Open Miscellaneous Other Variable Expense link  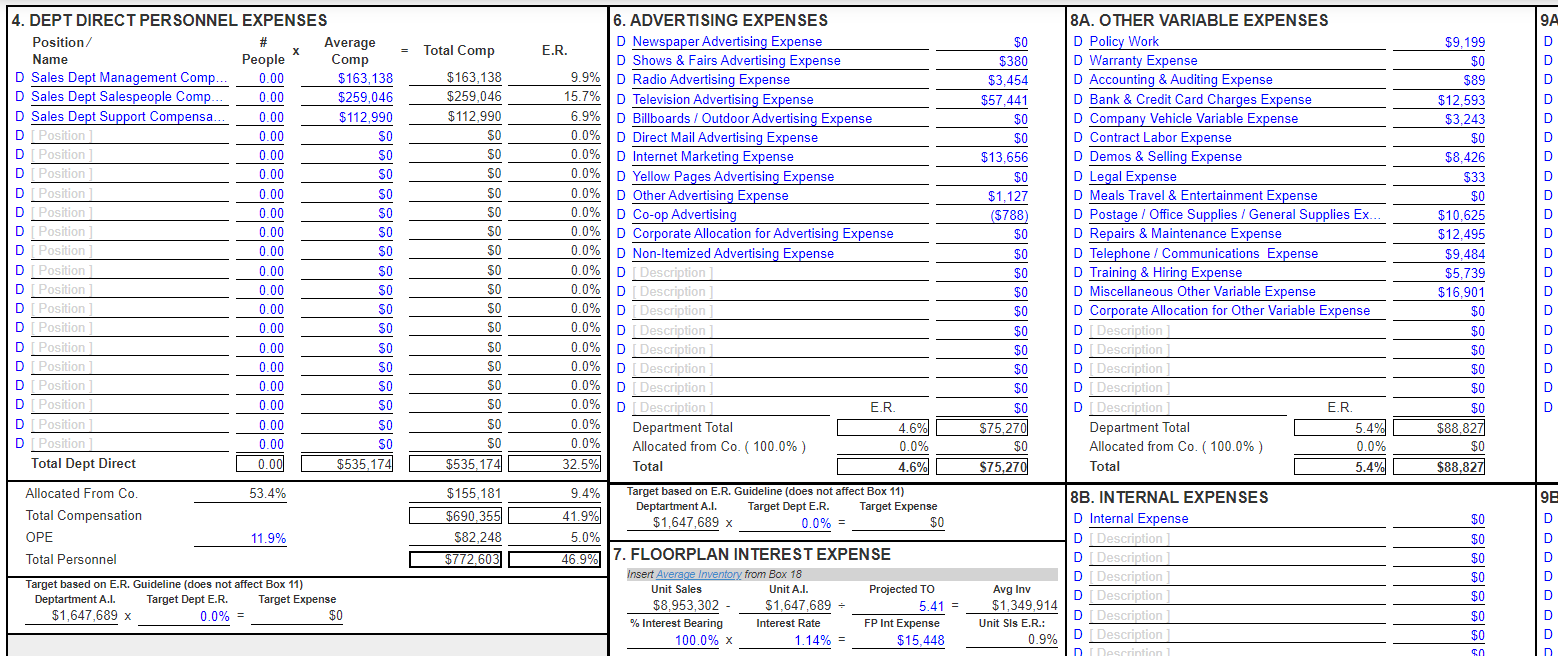(x=1202, y=291)
